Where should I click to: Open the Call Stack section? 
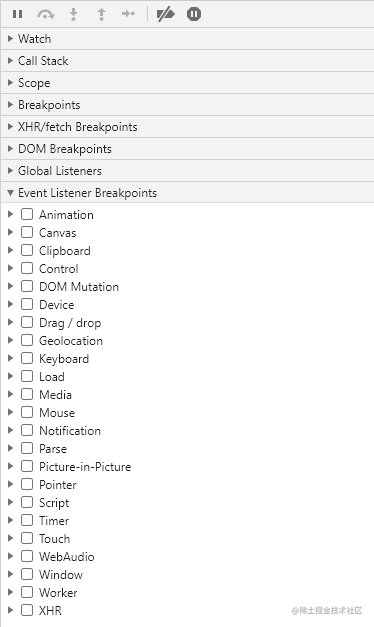pyautogui.click(x=187, y=61)
